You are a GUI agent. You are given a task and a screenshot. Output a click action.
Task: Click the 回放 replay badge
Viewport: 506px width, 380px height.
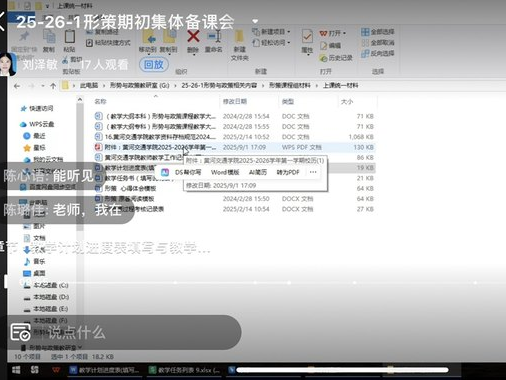point(154,64)
